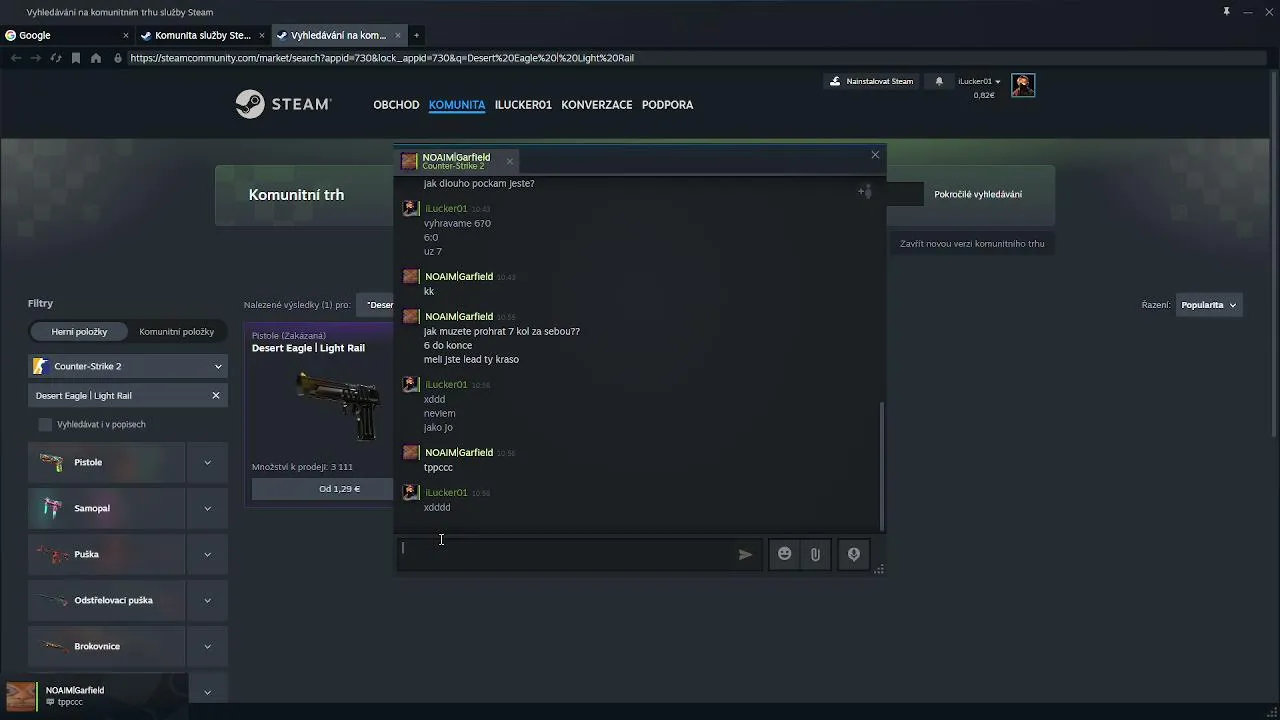The height and width of the screenshot is (720, 1280).
Task: Switch to the Komunita služby Steam tab
Action: (x=203, y=35)
